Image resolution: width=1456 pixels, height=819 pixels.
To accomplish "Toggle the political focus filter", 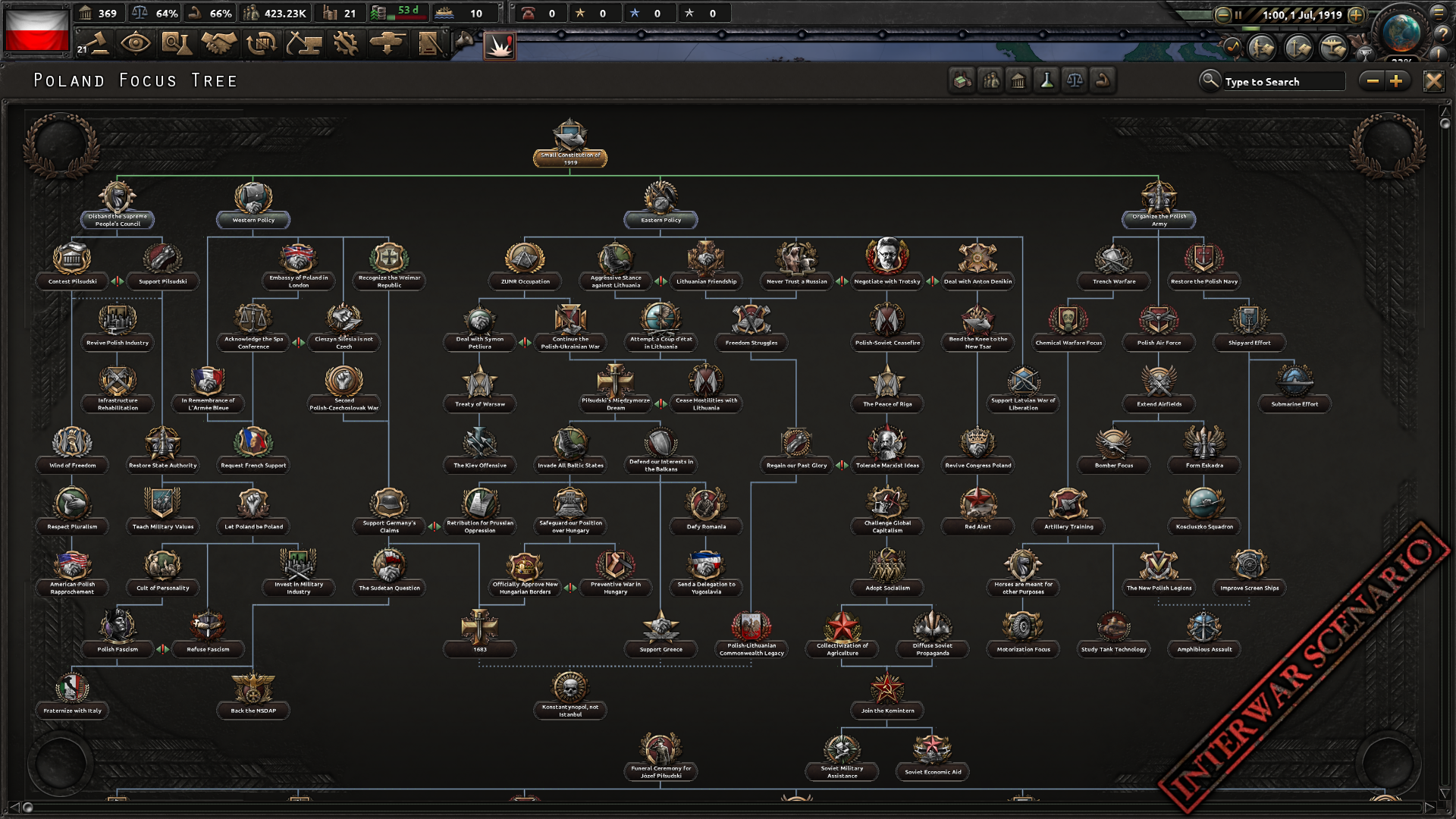I will point(1018,80).
